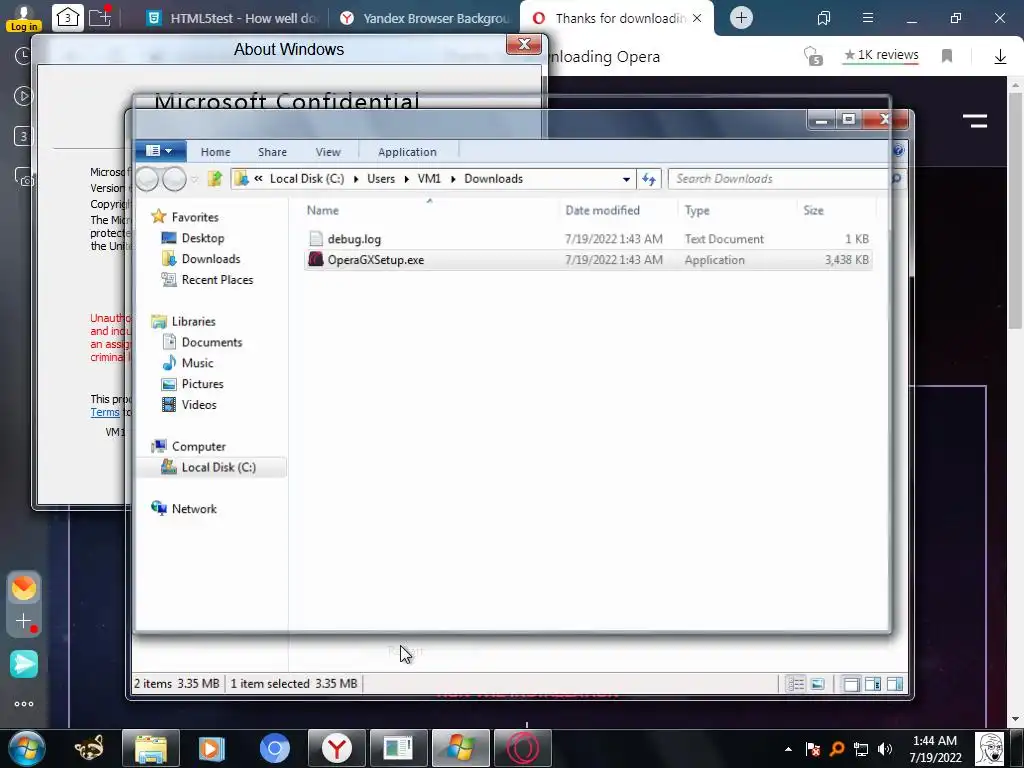
Task: Open a new browser tab with plus
Action: [741, 18]
